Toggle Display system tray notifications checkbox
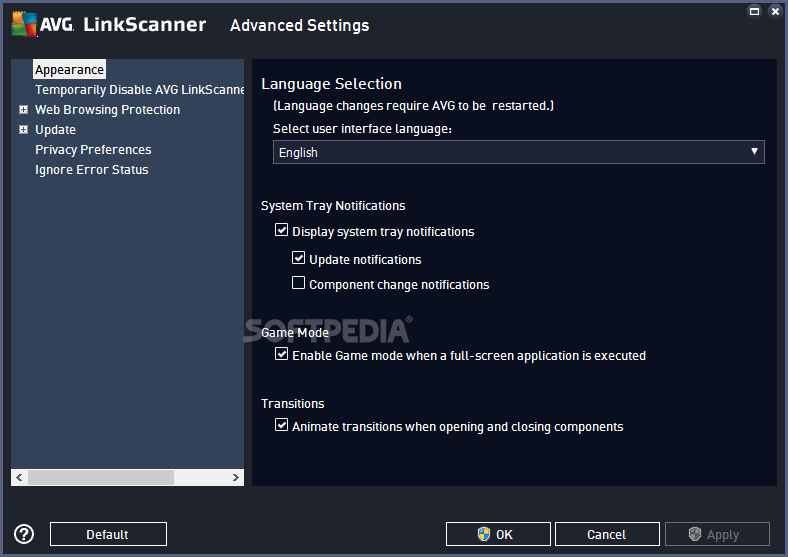This screenshot has height=557, width=788. pos(281,230)
